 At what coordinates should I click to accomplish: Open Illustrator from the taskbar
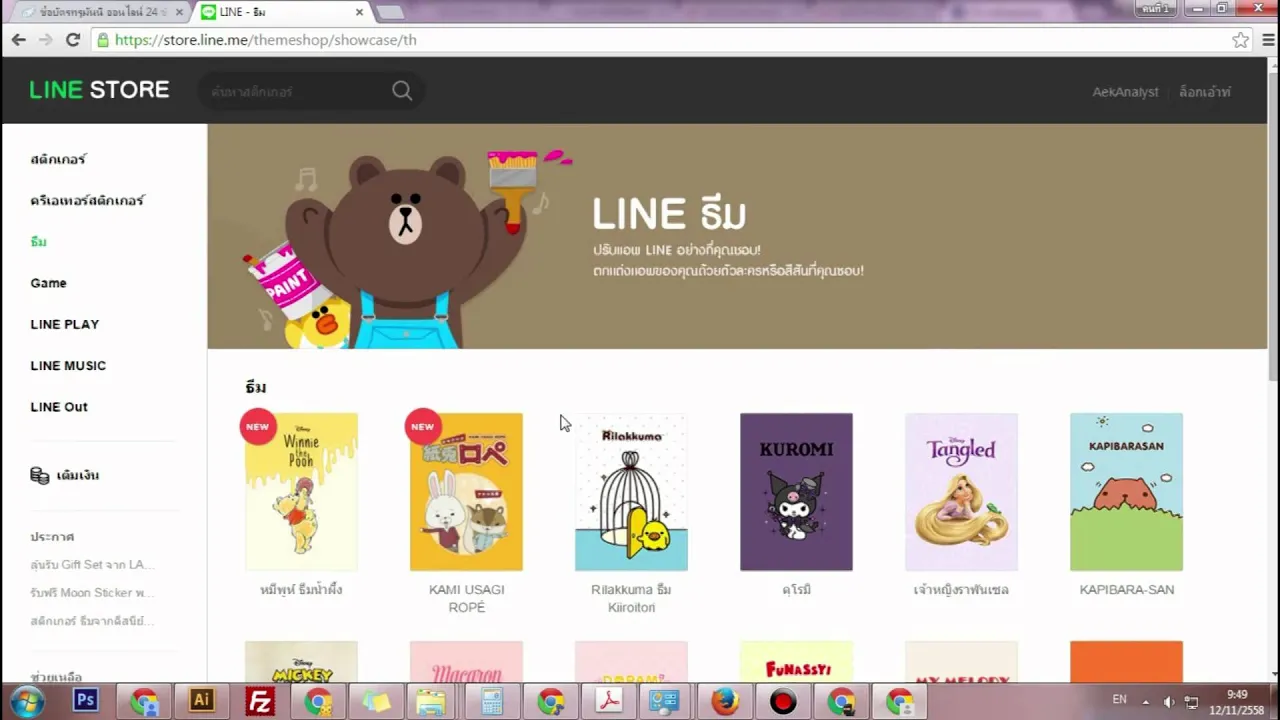202,701
